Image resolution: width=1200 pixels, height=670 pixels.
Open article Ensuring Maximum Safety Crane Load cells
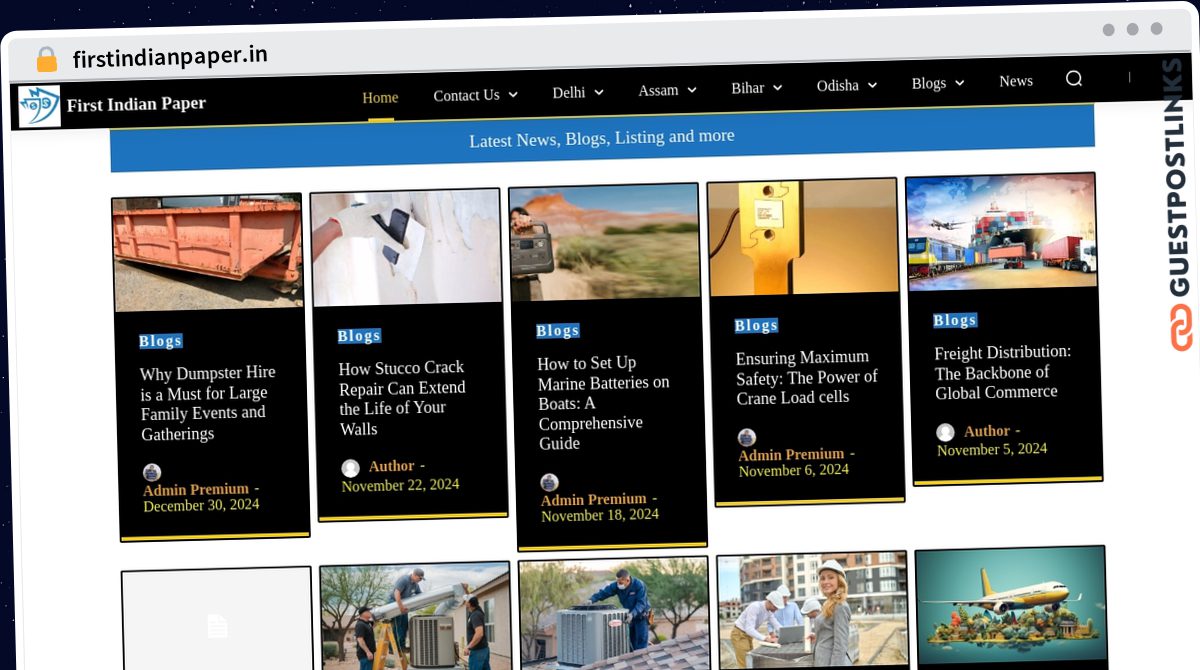(x=806, y=377)
